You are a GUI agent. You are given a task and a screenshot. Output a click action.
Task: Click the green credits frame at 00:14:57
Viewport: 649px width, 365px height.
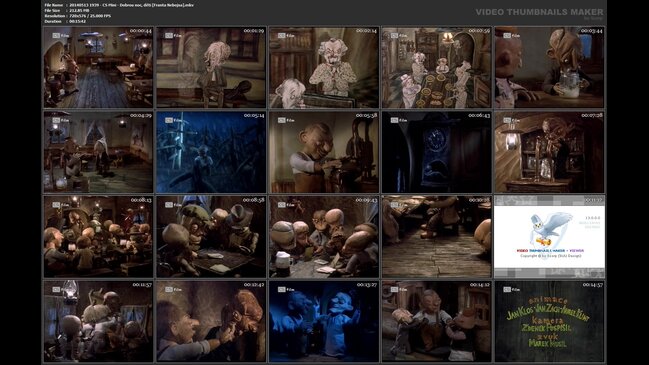(549, 321)
